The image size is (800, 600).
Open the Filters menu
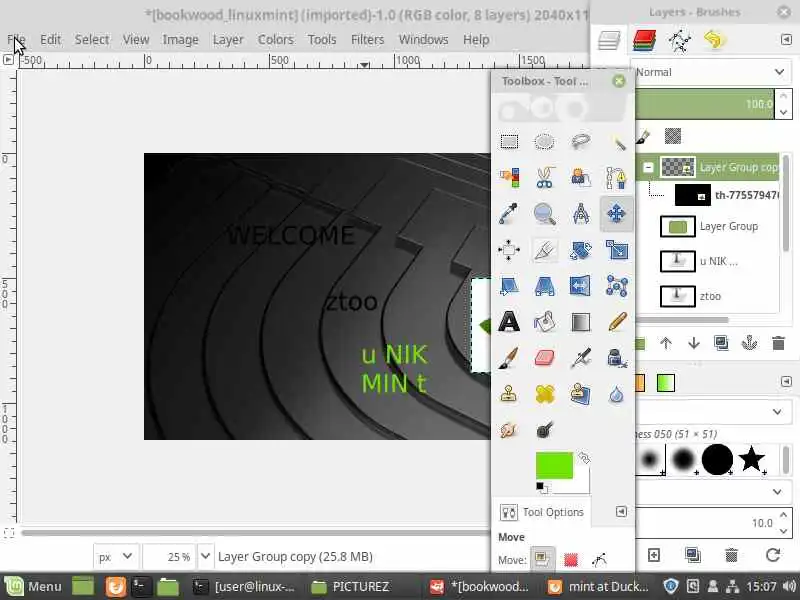(x=367, y=39)
